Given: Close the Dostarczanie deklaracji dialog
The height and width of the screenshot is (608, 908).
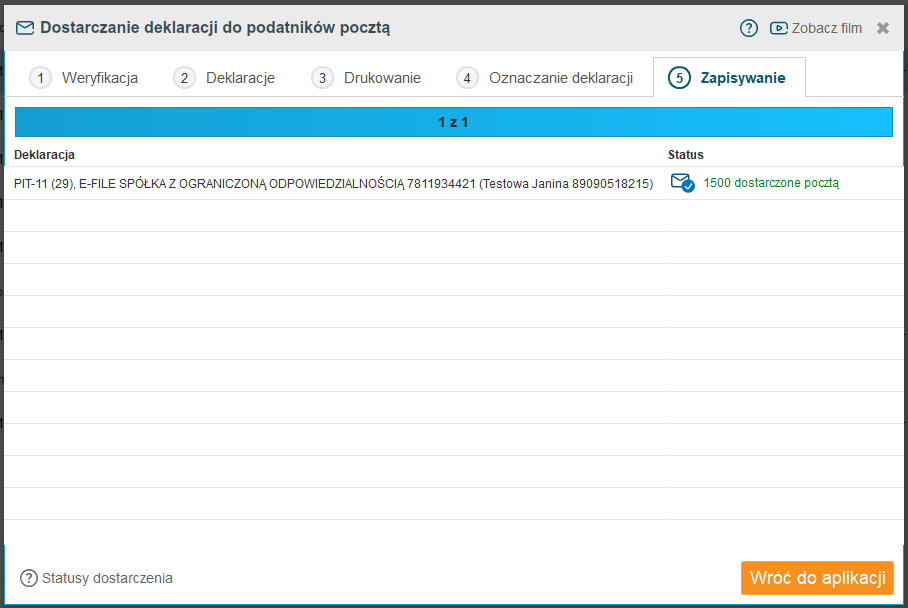Looking at the screenshot, I should (x=883, y=28).
